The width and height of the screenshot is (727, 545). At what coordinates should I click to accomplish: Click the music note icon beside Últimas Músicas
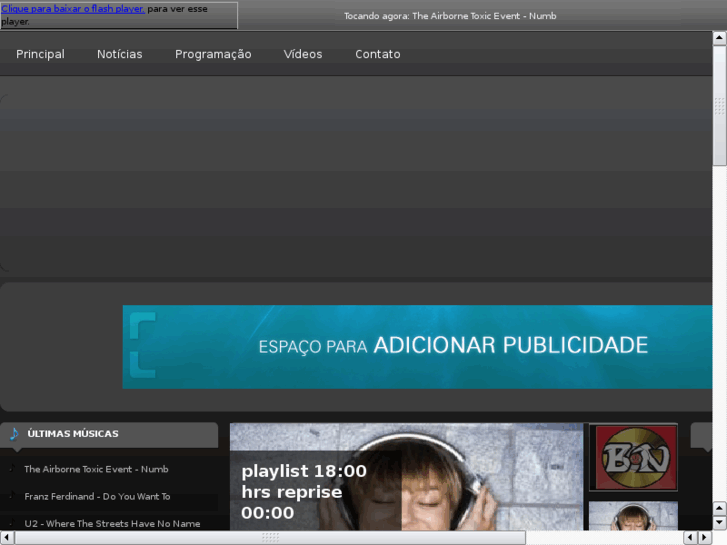tap(14, 434)
